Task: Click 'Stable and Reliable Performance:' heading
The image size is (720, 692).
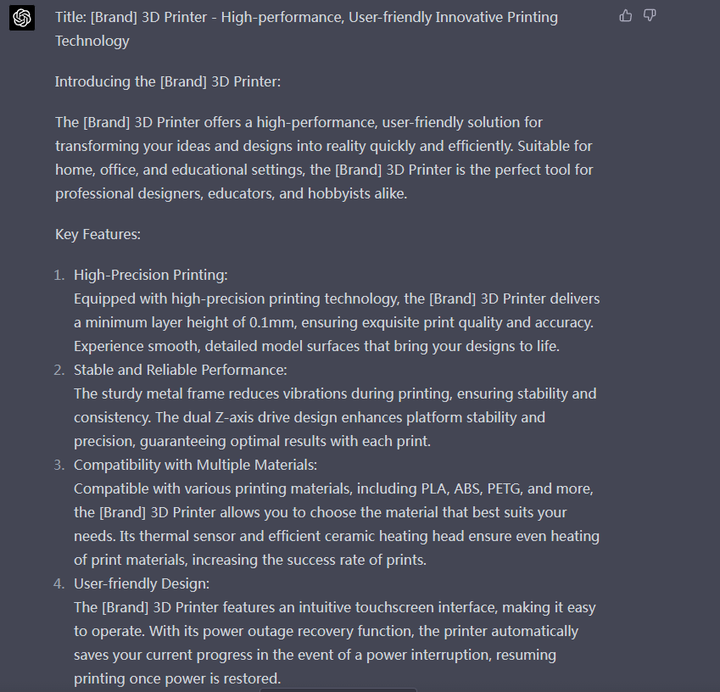Action: click(x=180, y=370)
